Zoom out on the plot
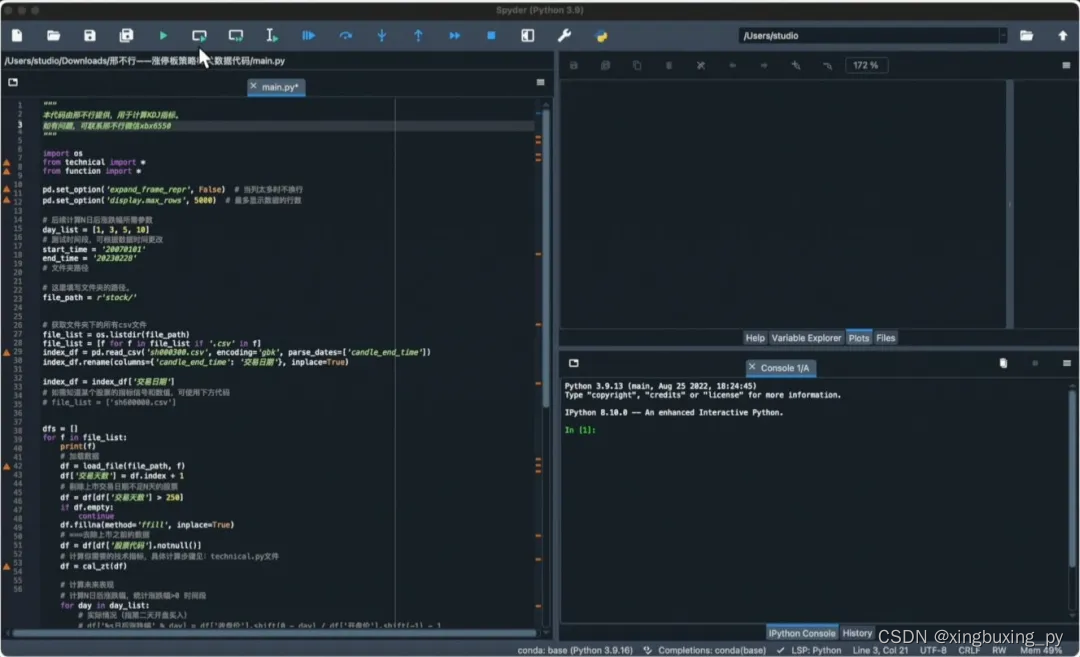 [827, 65]
